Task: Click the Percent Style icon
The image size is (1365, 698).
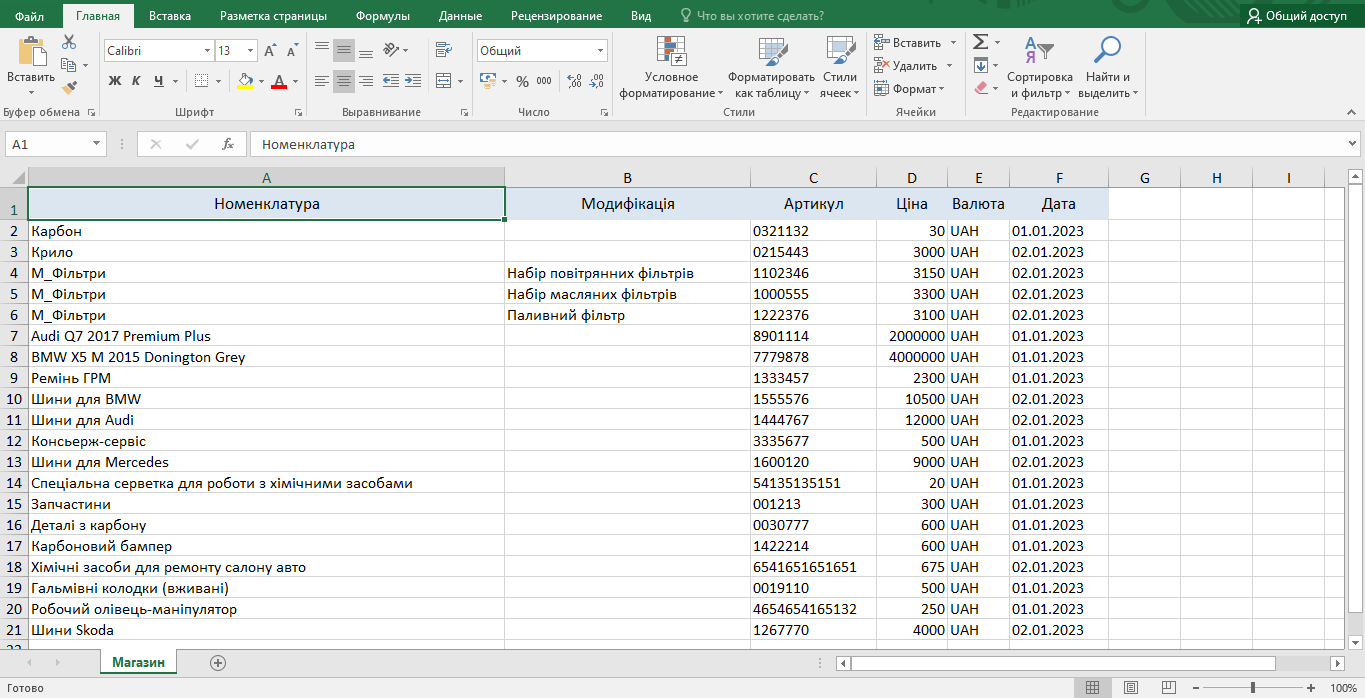Action: coord(522,81)
